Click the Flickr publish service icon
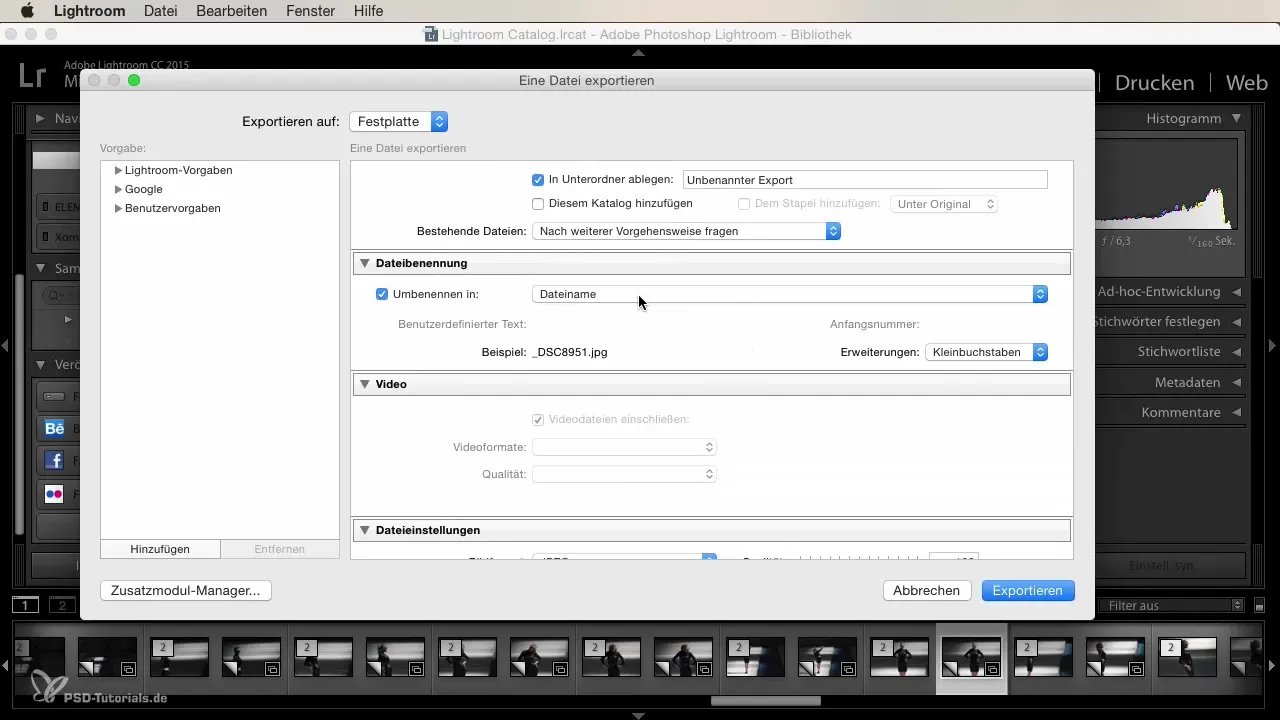 pyautogui.click(x=54, y=493)
